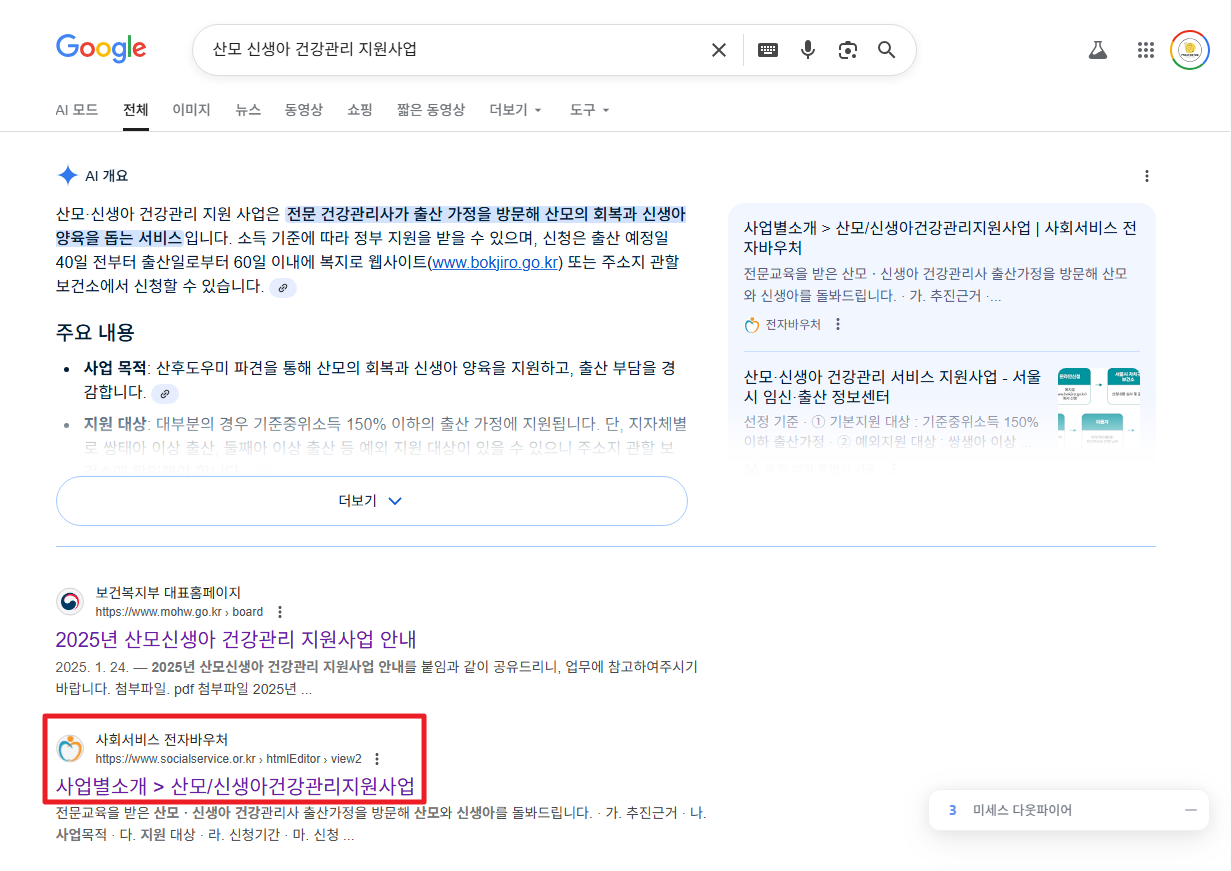Open the 도구 tools dropdown
Viewport: 1231px width, 871px height.
[588, 110]
